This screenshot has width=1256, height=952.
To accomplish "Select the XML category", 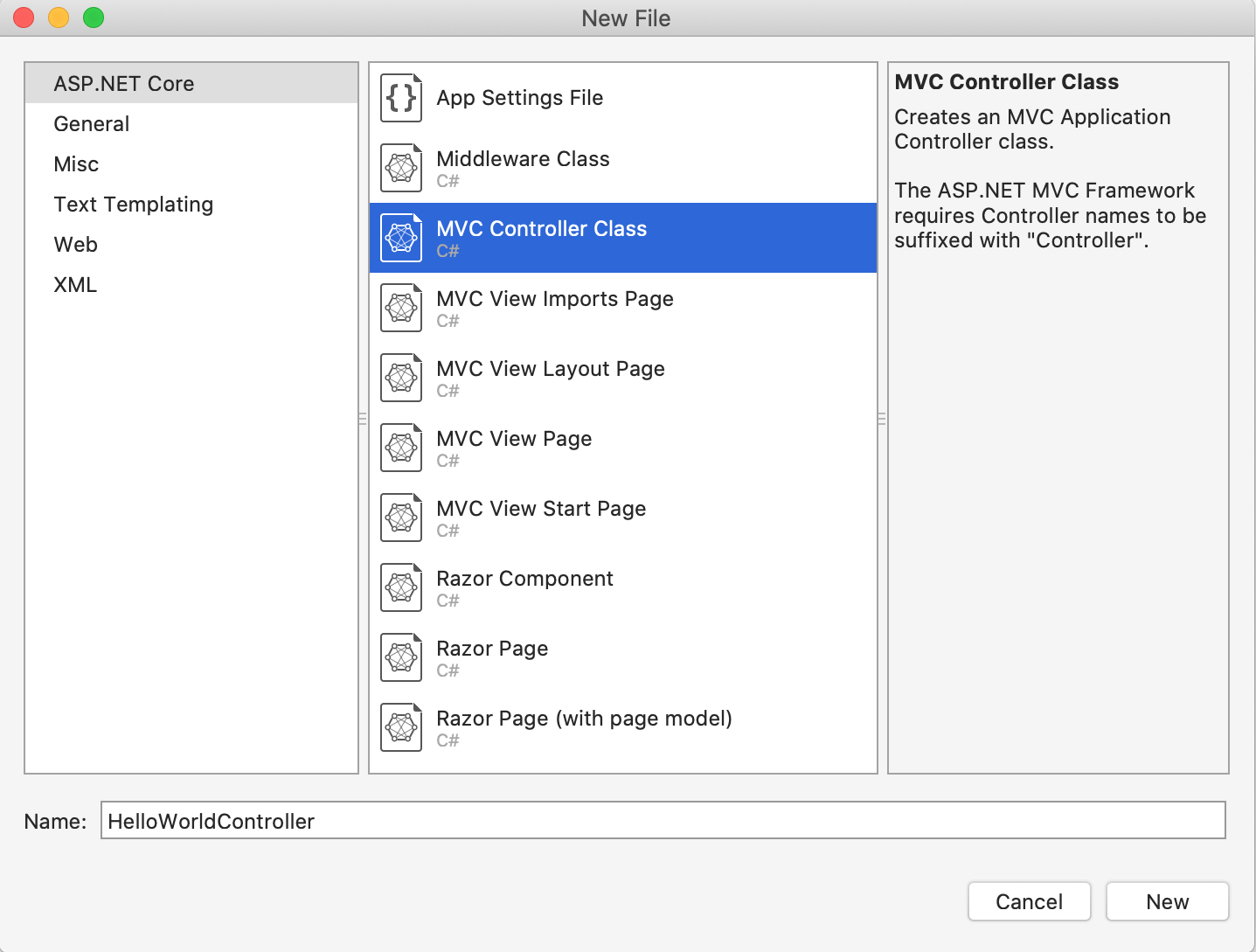I will coord(75,284).
